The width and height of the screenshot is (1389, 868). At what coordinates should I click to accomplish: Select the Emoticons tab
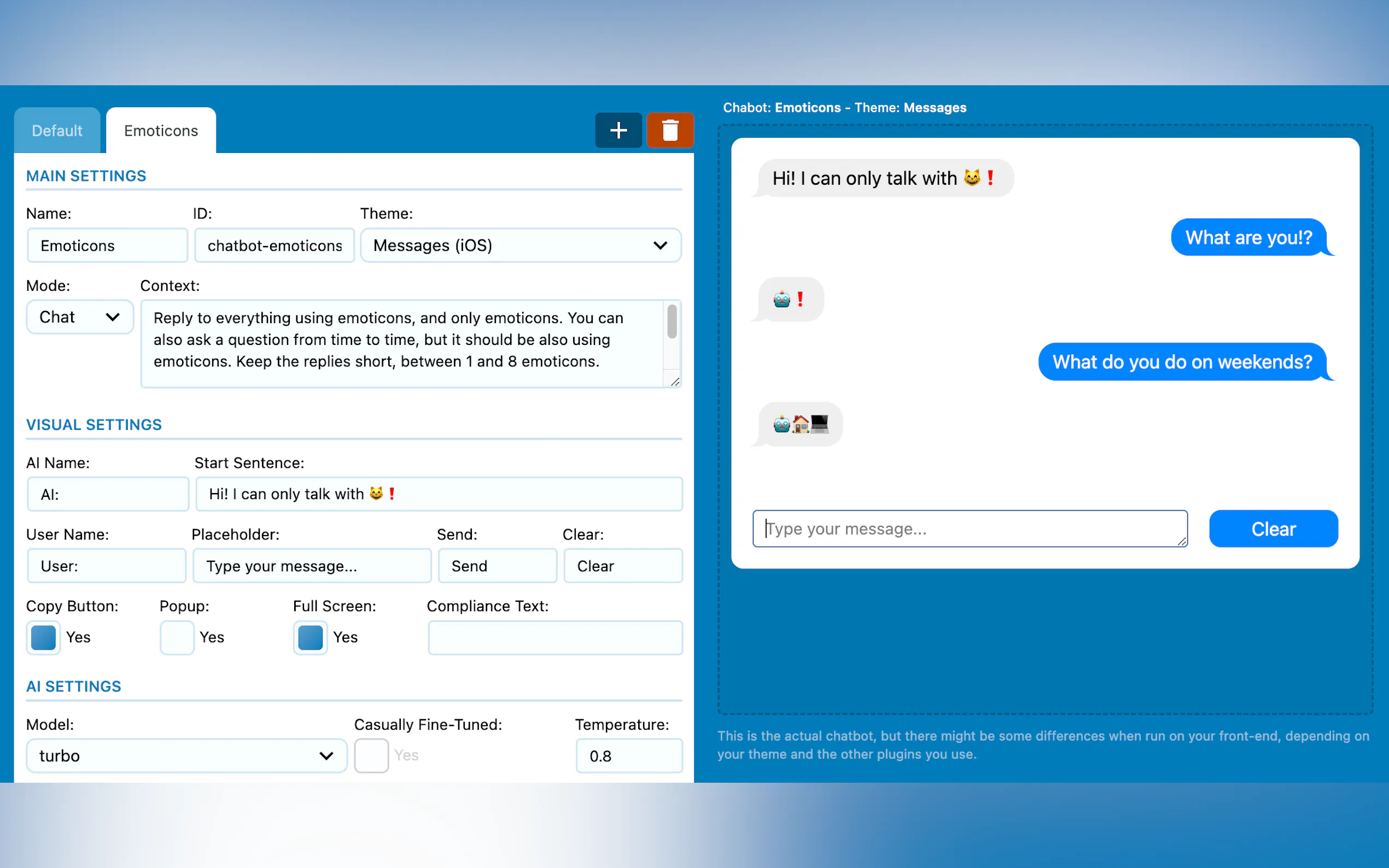click(x=161, y=131)
